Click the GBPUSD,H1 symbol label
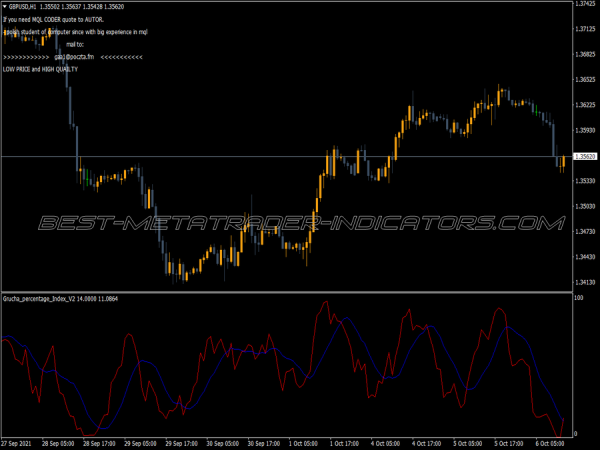Screen dimensions: 600x450 click(x=23, y=7)
